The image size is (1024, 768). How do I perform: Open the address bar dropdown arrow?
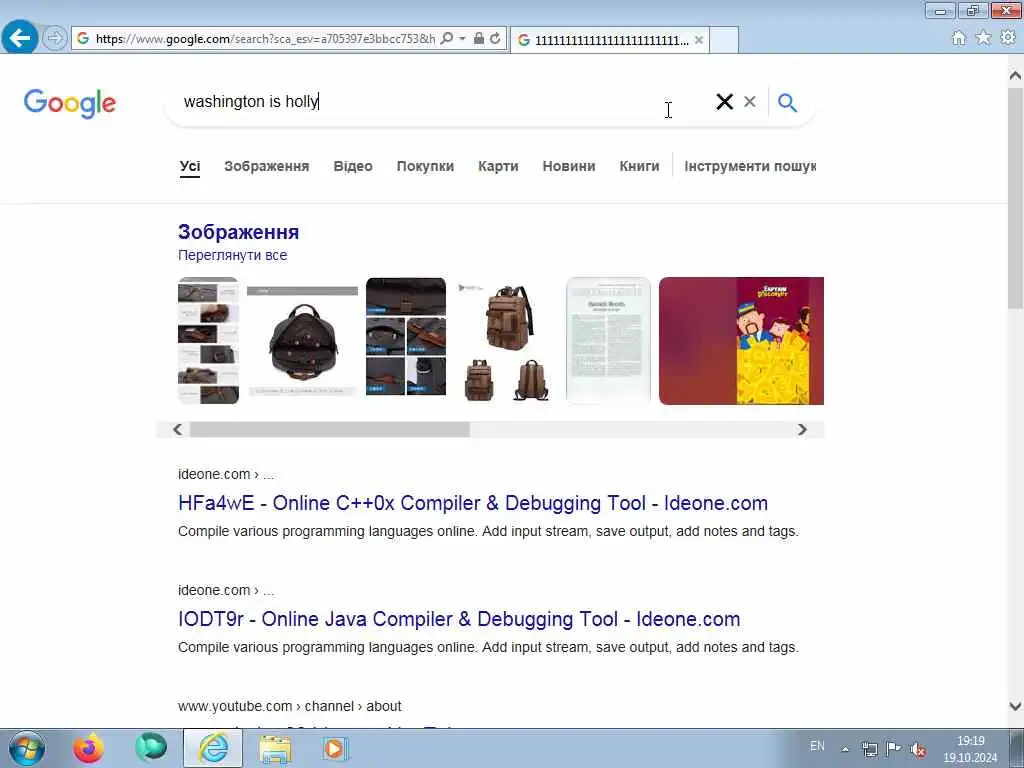(x=462, y=39)
